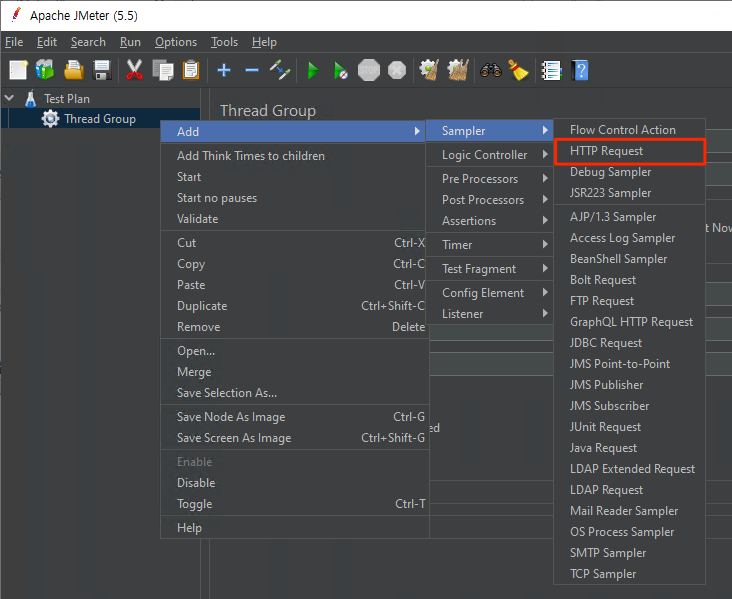
Task: Expand the Timer submenu arrow
Action: point(545,244)
